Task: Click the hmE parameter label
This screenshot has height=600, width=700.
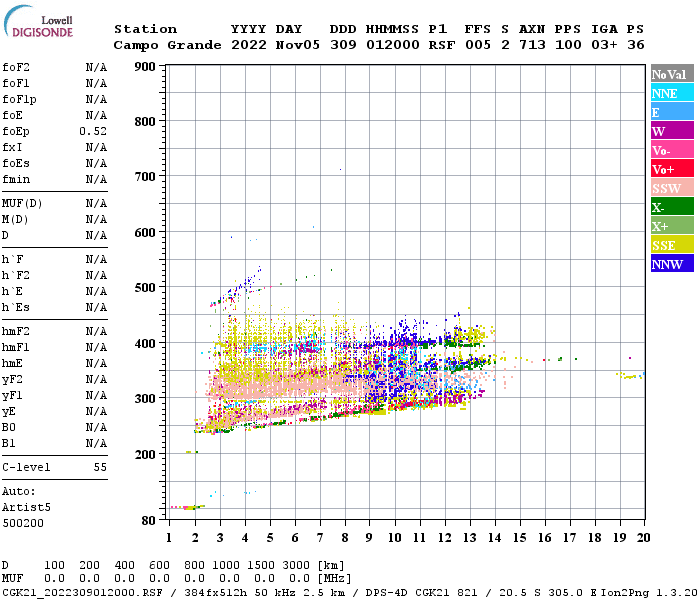Action: coord(12,364)
